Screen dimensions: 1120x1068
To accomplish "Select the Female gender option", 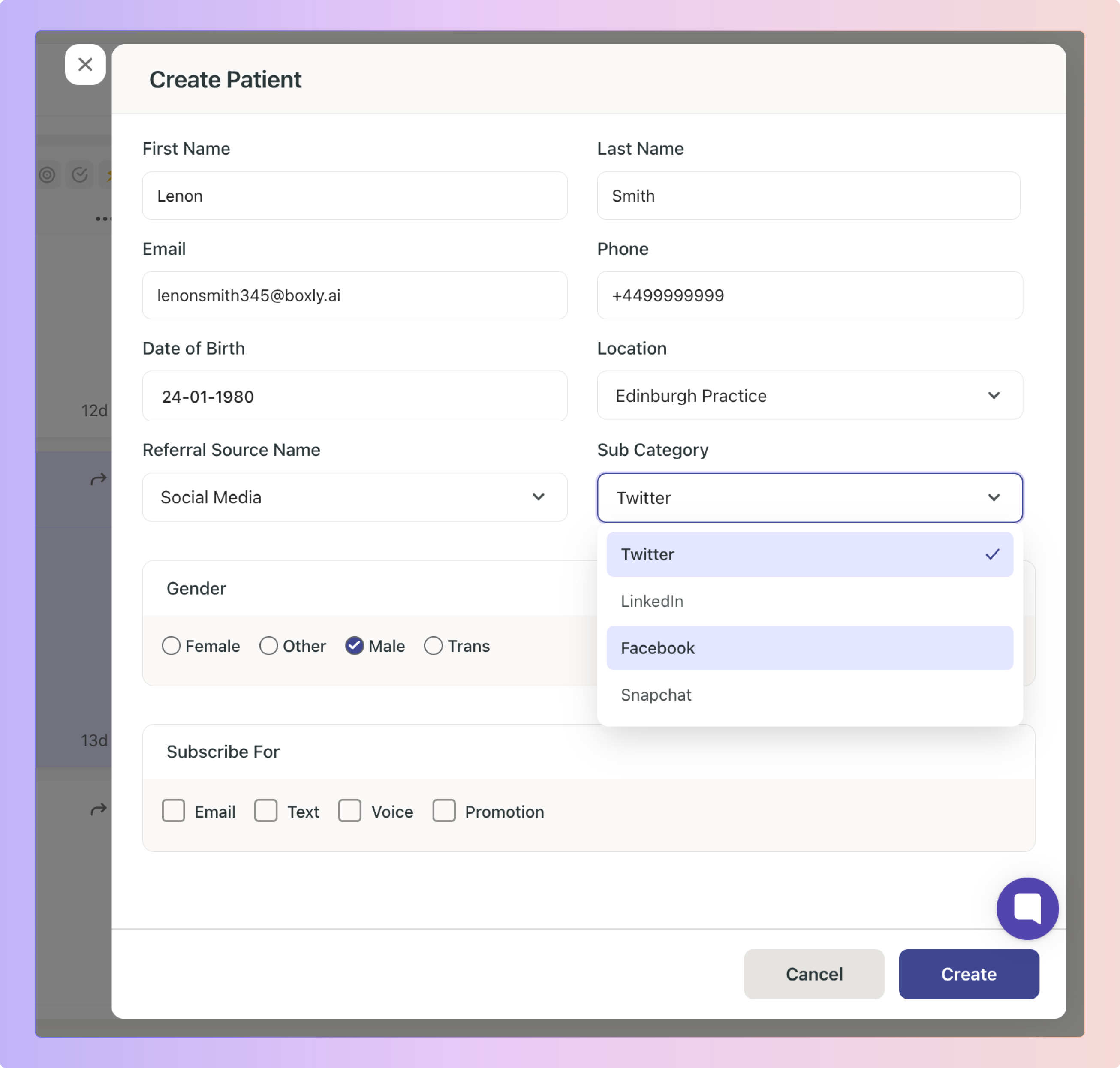I will pos(171,646).
